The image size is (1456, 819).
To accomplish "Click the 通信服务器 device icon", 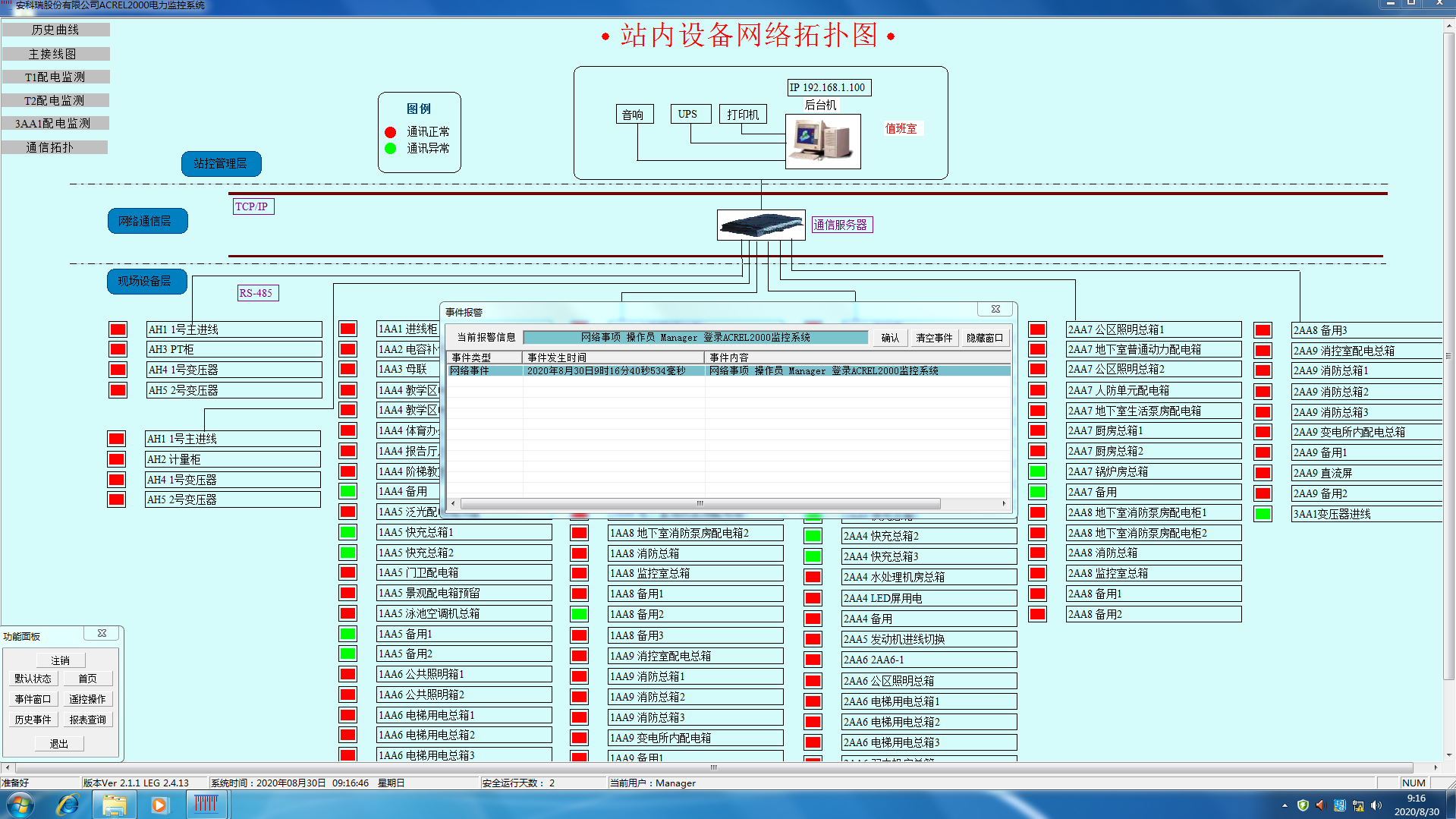I will tap(760, 225).
